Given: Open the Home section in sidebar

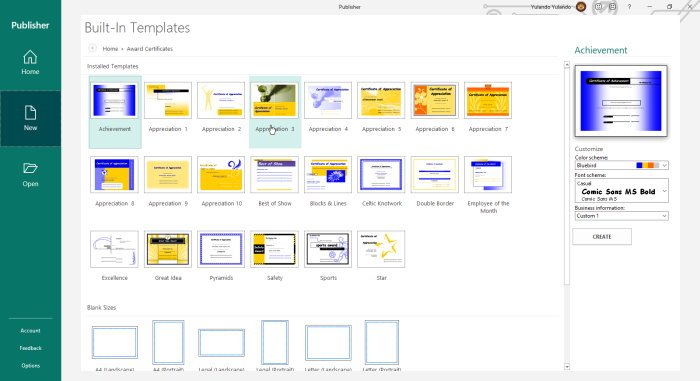Looking at the screenshot, I should tap(30, 63).
